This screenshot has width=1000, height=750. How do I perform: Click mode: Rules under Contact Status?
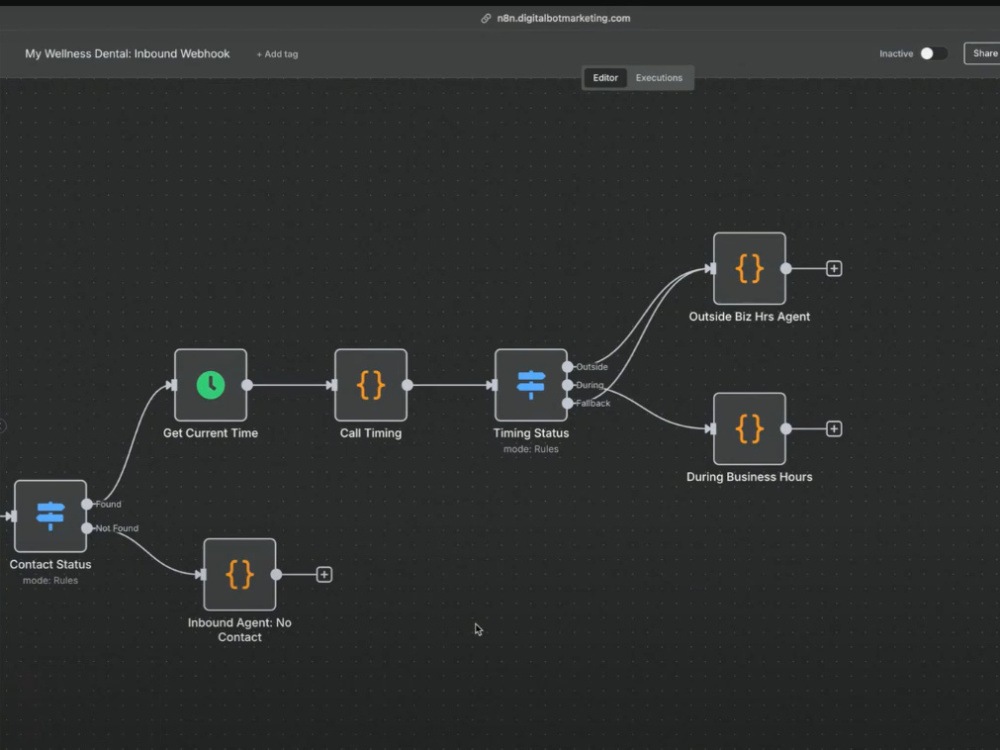(50, 580)
